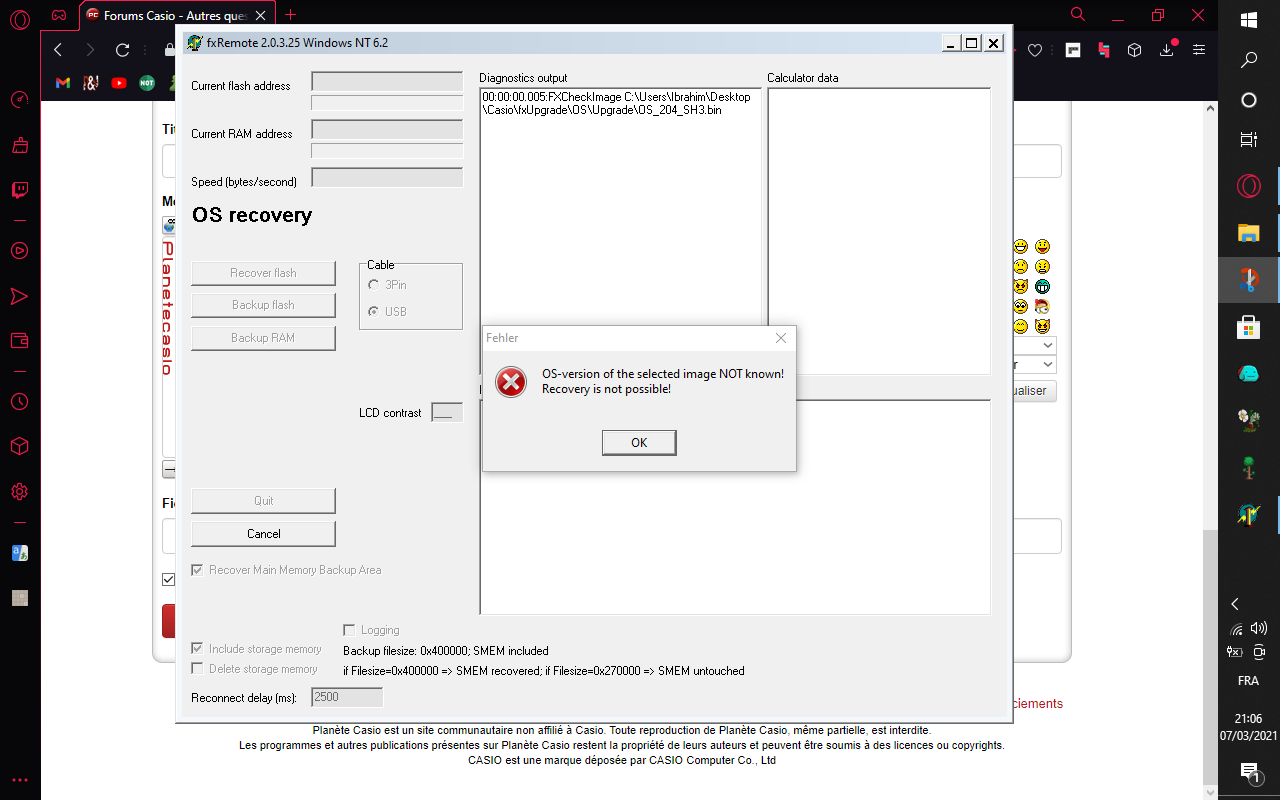The height and width of the screenshot is (800, 1280).
Task: Show hidden tray icons chevron
Action: [x=1235, y=604]
